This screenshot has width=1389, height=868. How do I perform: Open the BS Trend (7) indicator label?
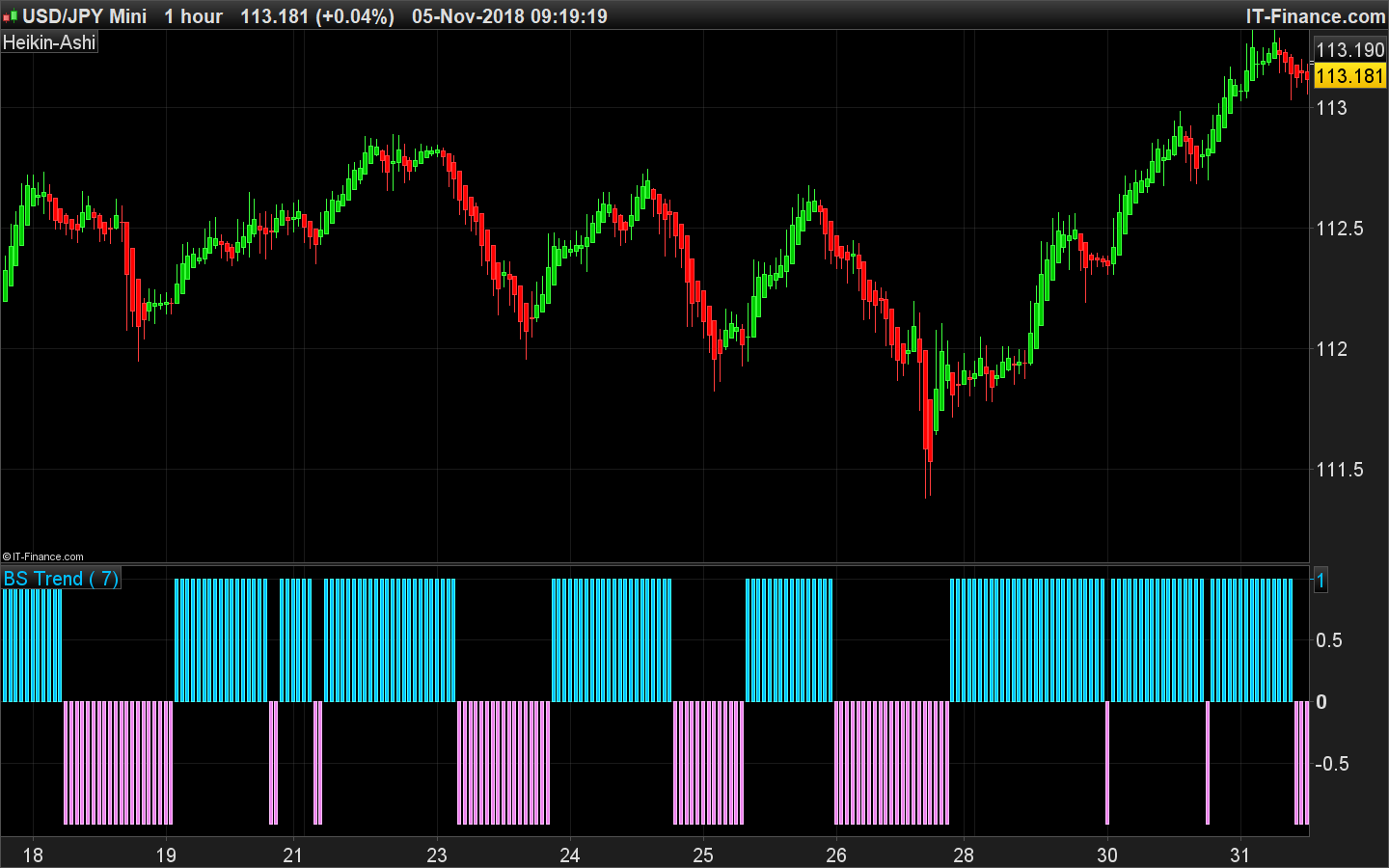61,579
